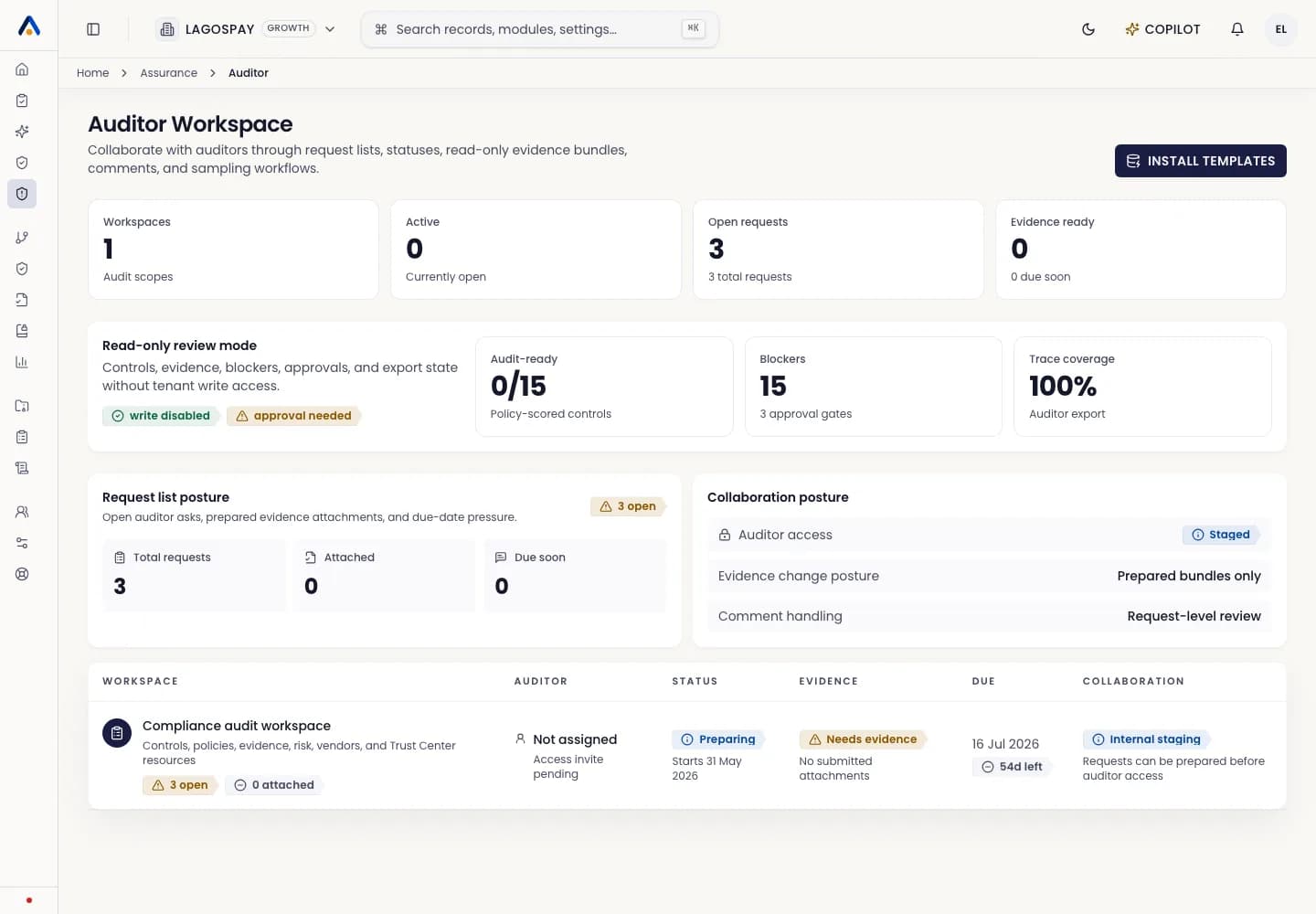
Task: Open the scroll-text logs sidebar icon
Action: pos(22,468)
